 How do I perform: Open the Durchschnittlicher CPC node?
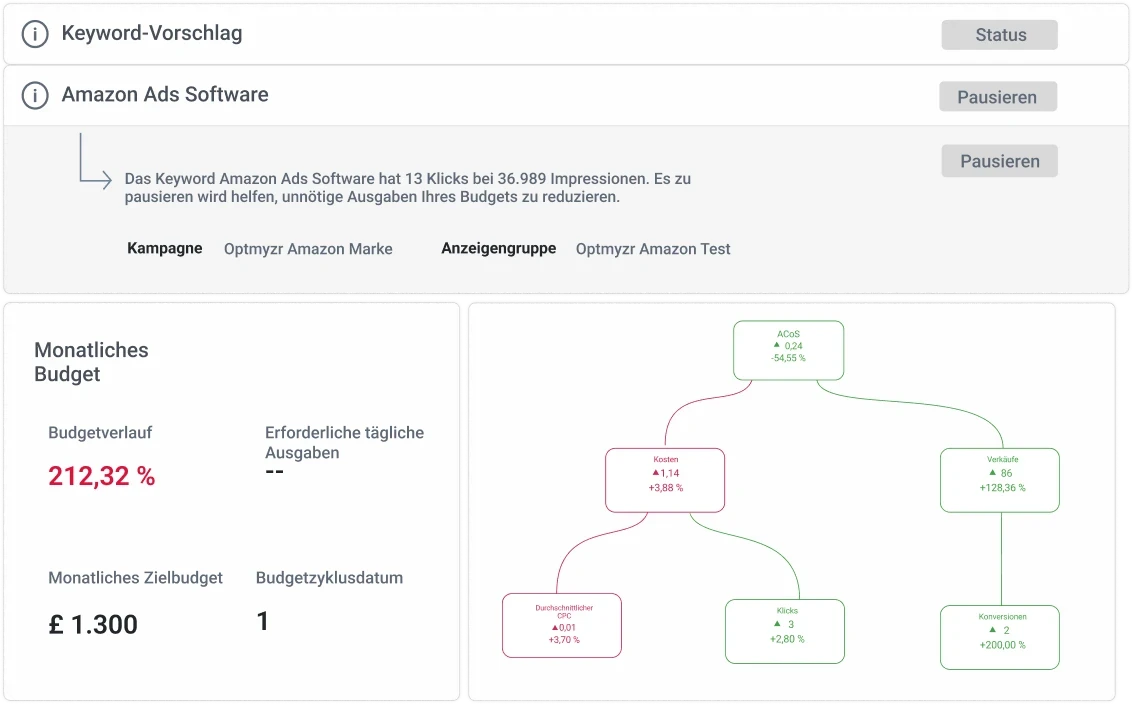561,625
